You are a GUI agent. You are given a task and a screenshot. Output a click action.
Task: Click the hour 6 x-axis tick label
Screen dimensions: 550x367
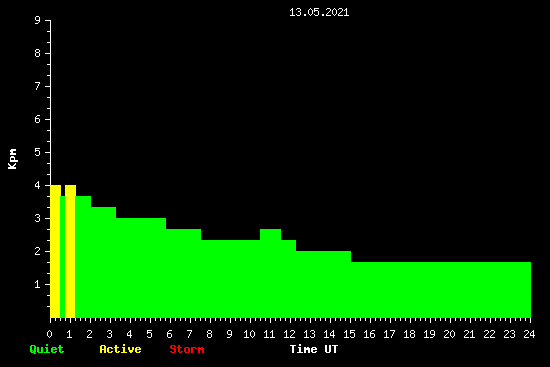coord(169,334)
